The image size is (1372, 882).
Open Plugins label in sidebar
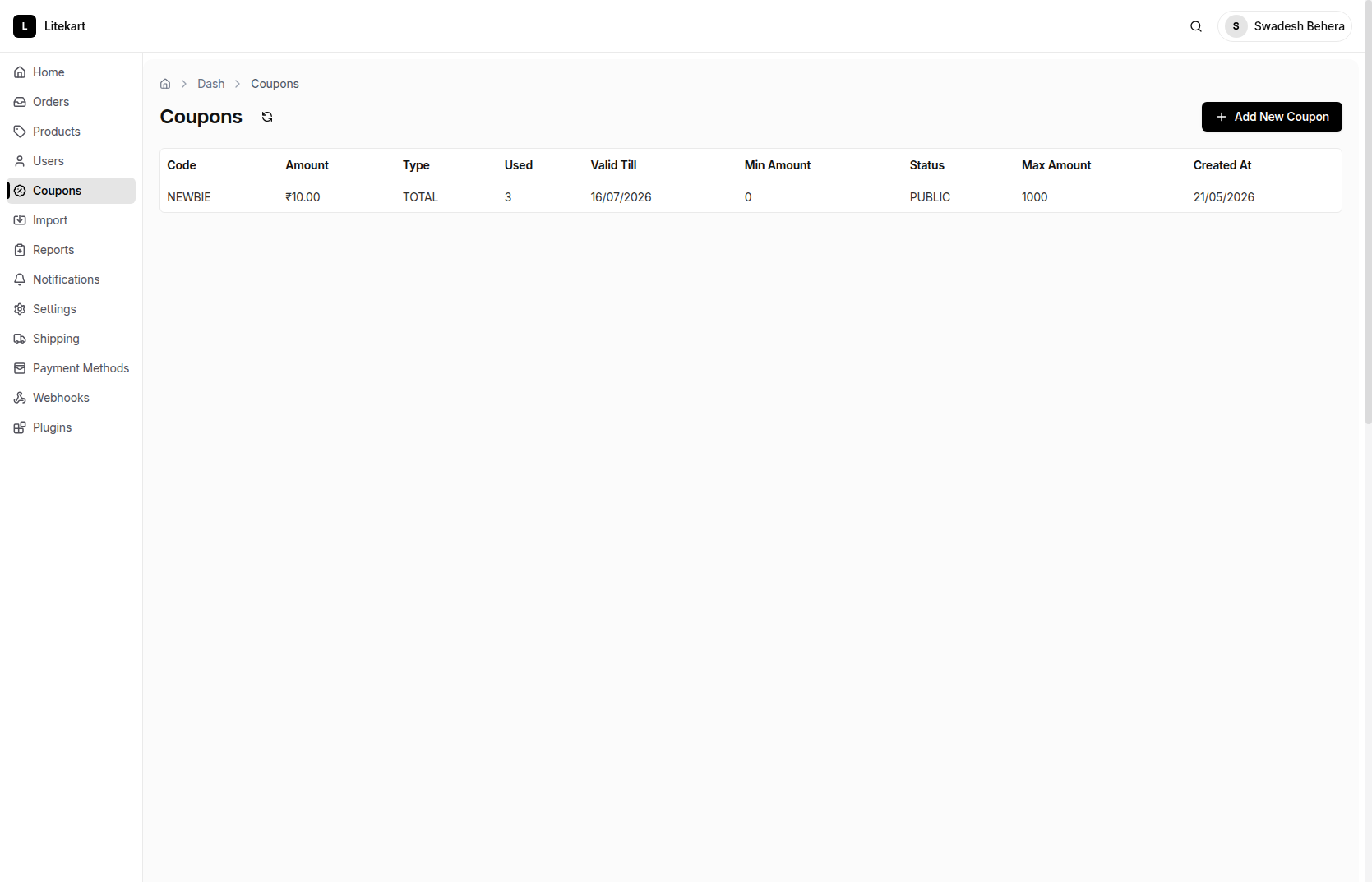pyautogui.click(x=53, y=427)
